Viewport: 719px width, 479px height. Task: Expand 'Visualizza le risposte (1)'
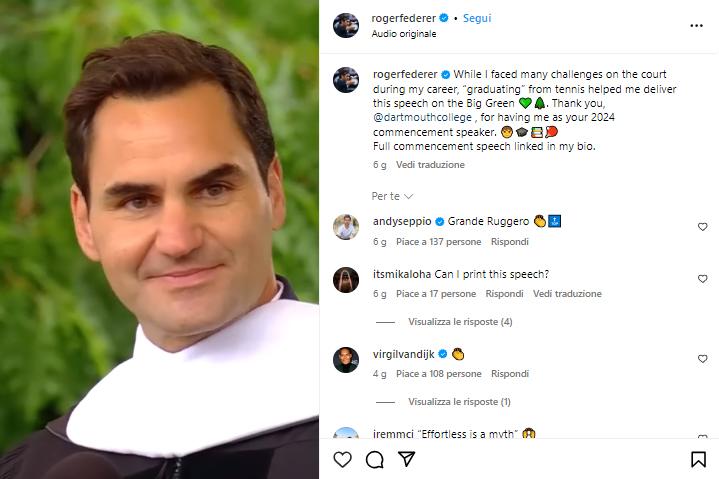pyautogui.click(x=459, y=402)
